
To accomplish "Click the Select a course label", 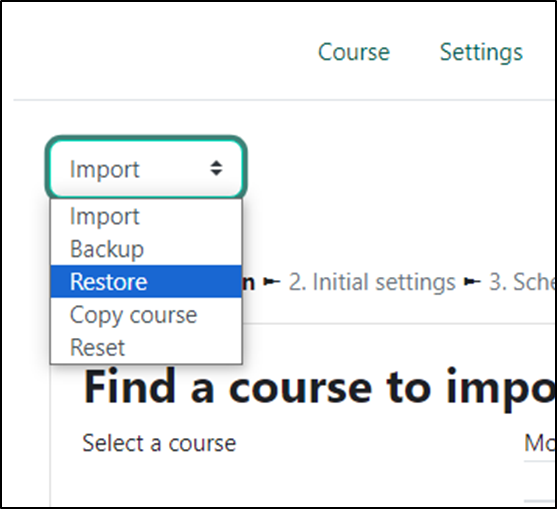I will [159, 443].
